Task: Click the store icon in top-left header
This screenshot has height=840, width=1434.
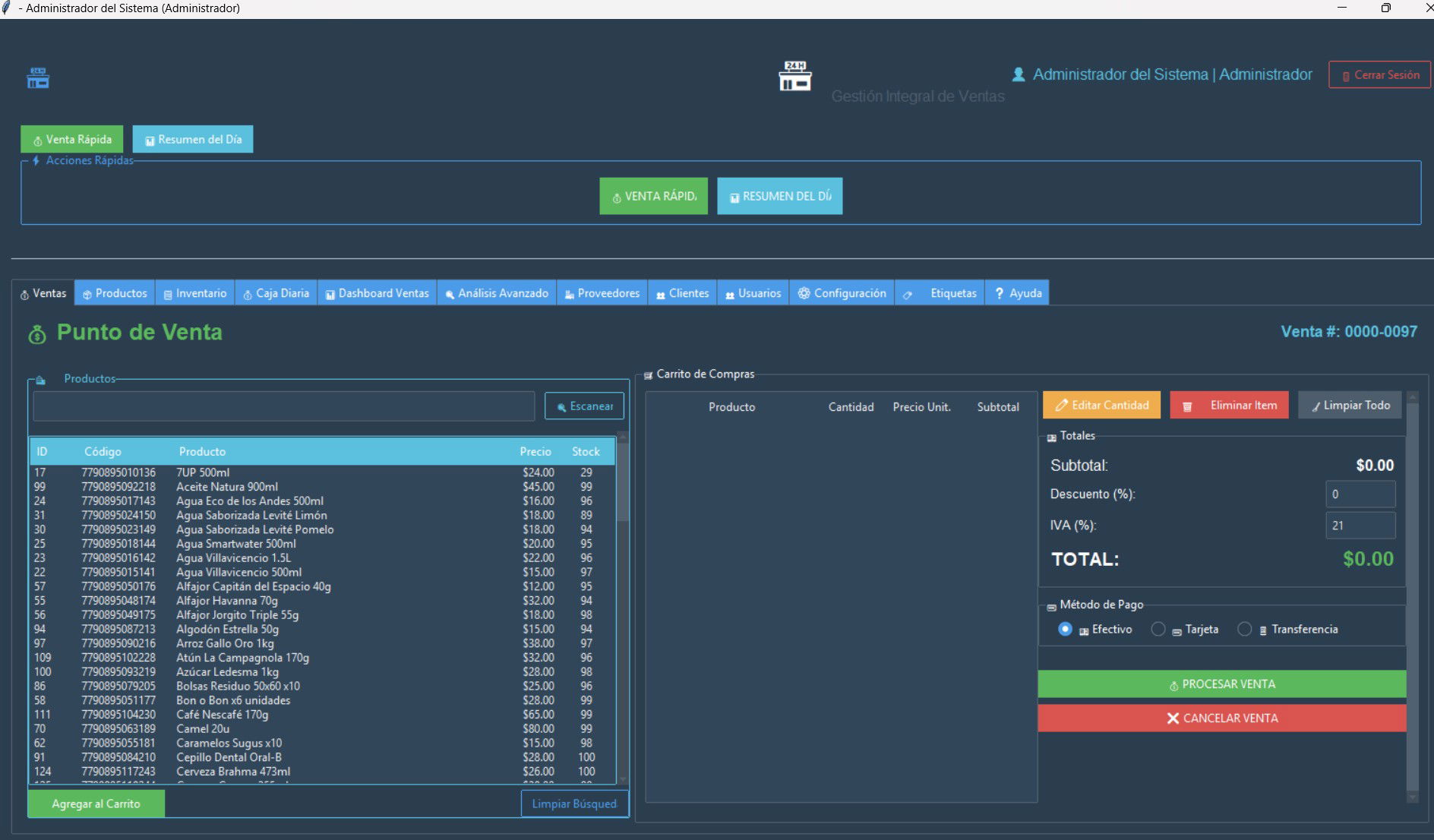Action: coord(38,78)
